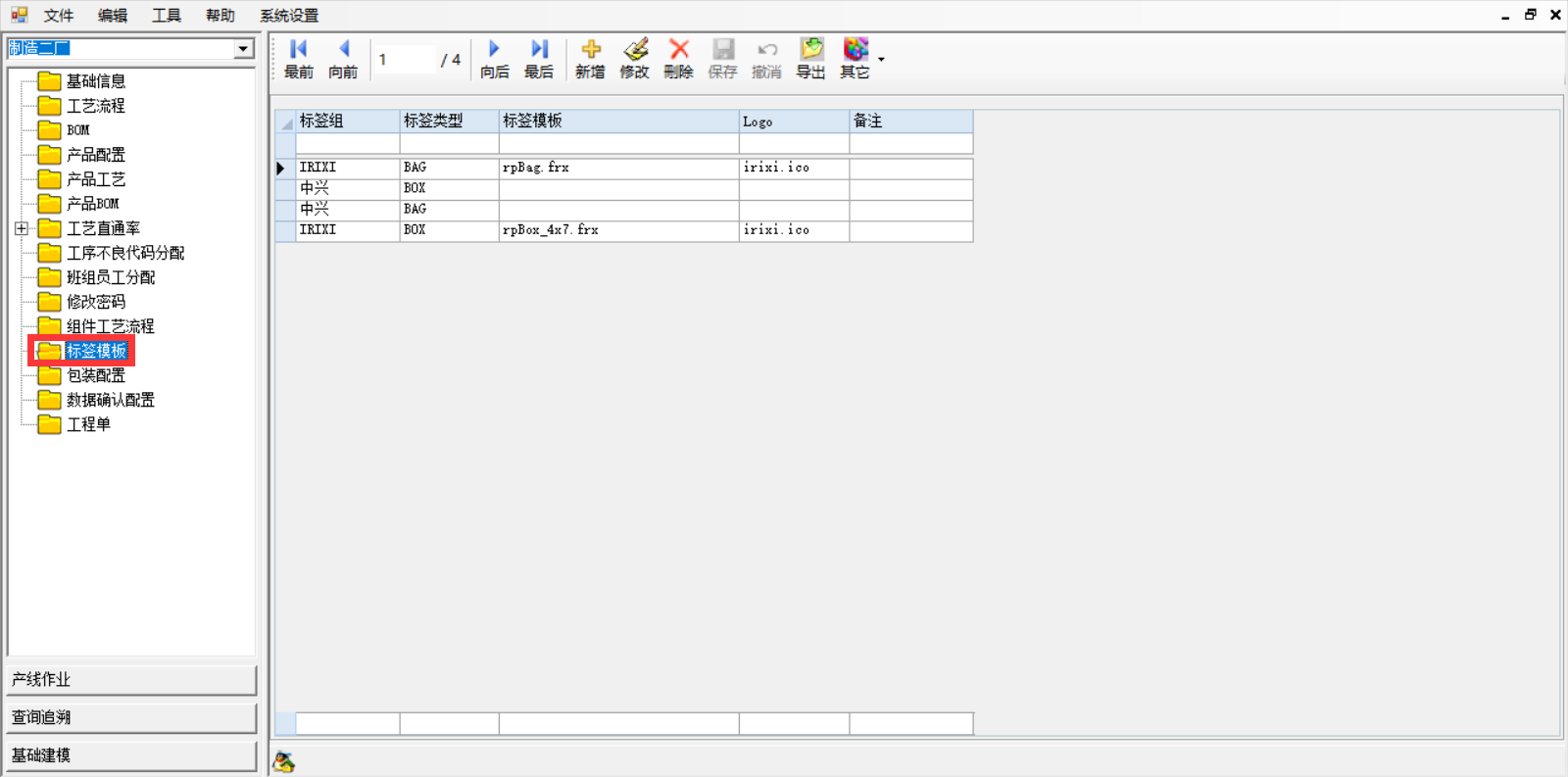This screenshot has height=777, width=1568.
Task: Open the 制造二厂 factory combo box
Action: 243,49
